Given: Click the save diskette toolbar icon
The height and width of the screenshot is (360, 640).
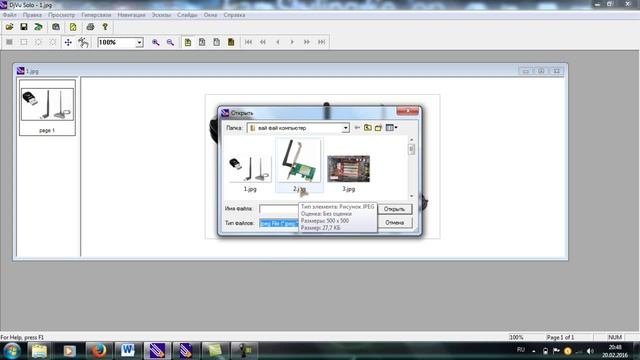Looking at the screenshot, I should 24,27.
